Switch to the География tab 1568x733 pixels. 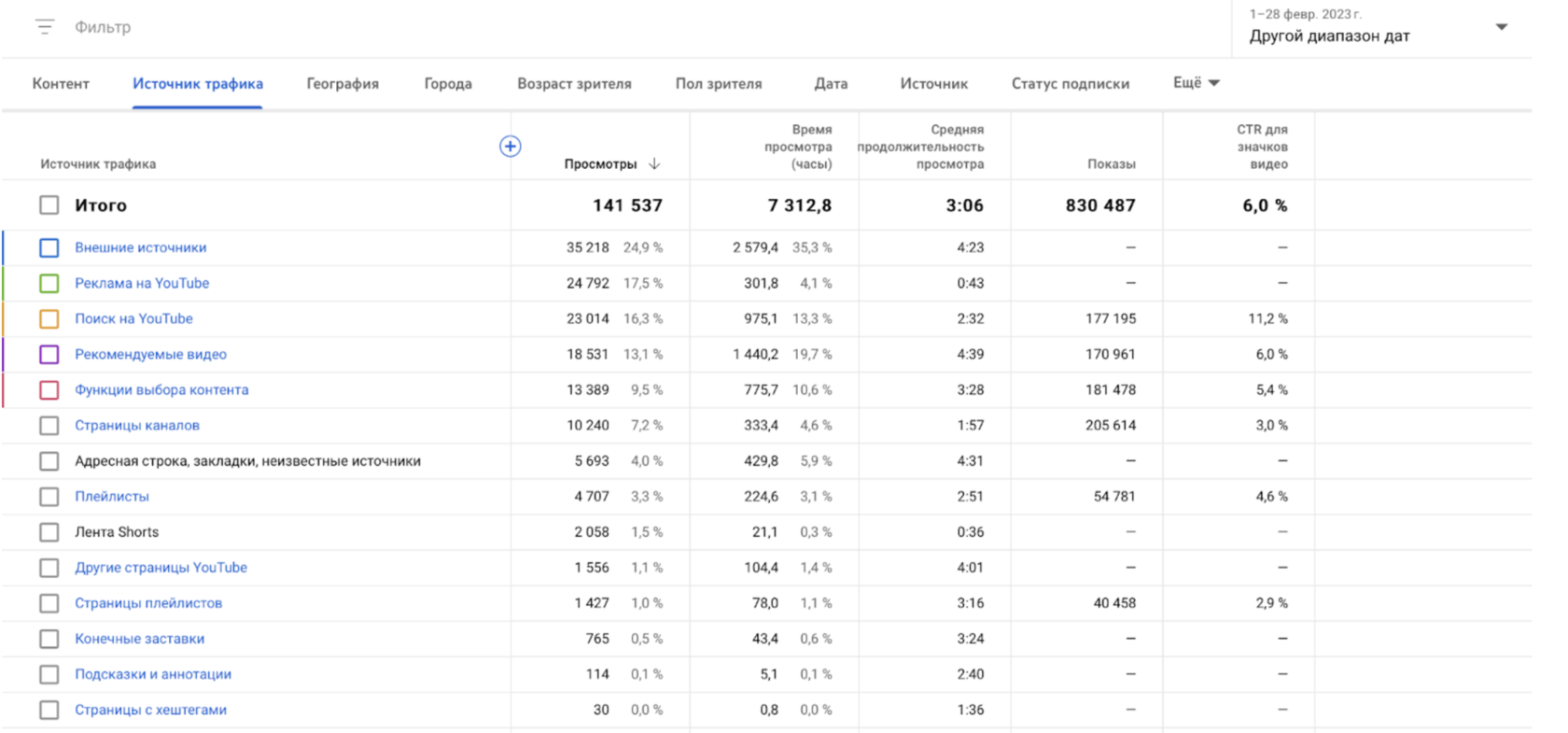[343, 83]
